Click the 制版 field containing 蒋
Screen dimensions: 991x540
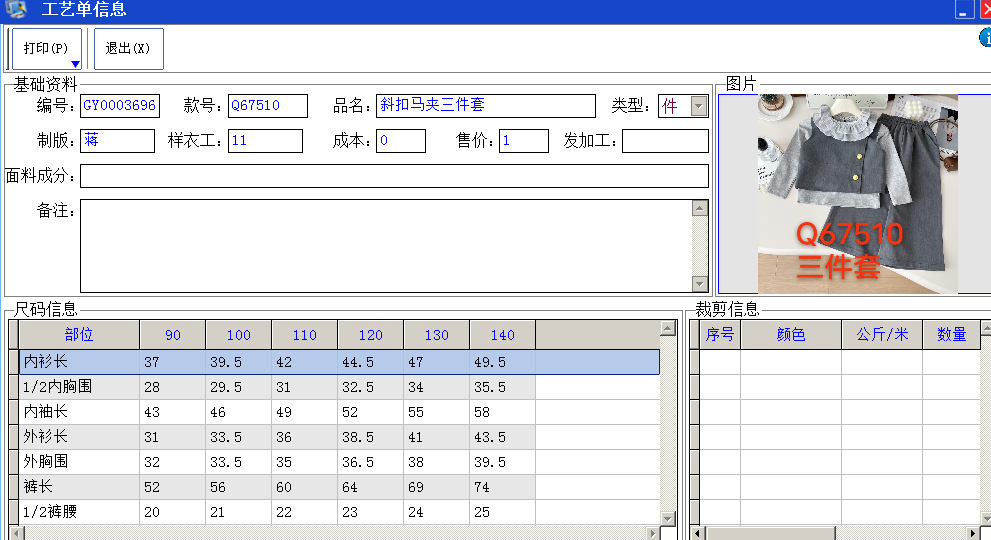pos(118,141)
